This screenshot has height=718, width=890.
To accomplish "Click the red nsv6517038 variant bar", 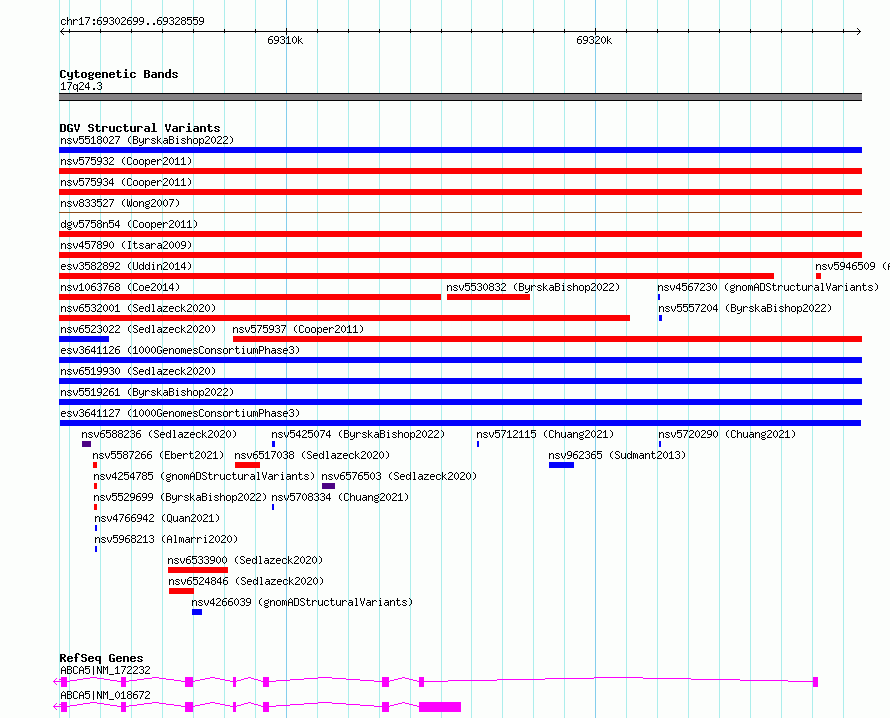I will pyautogui.click(x=247, y=465).
